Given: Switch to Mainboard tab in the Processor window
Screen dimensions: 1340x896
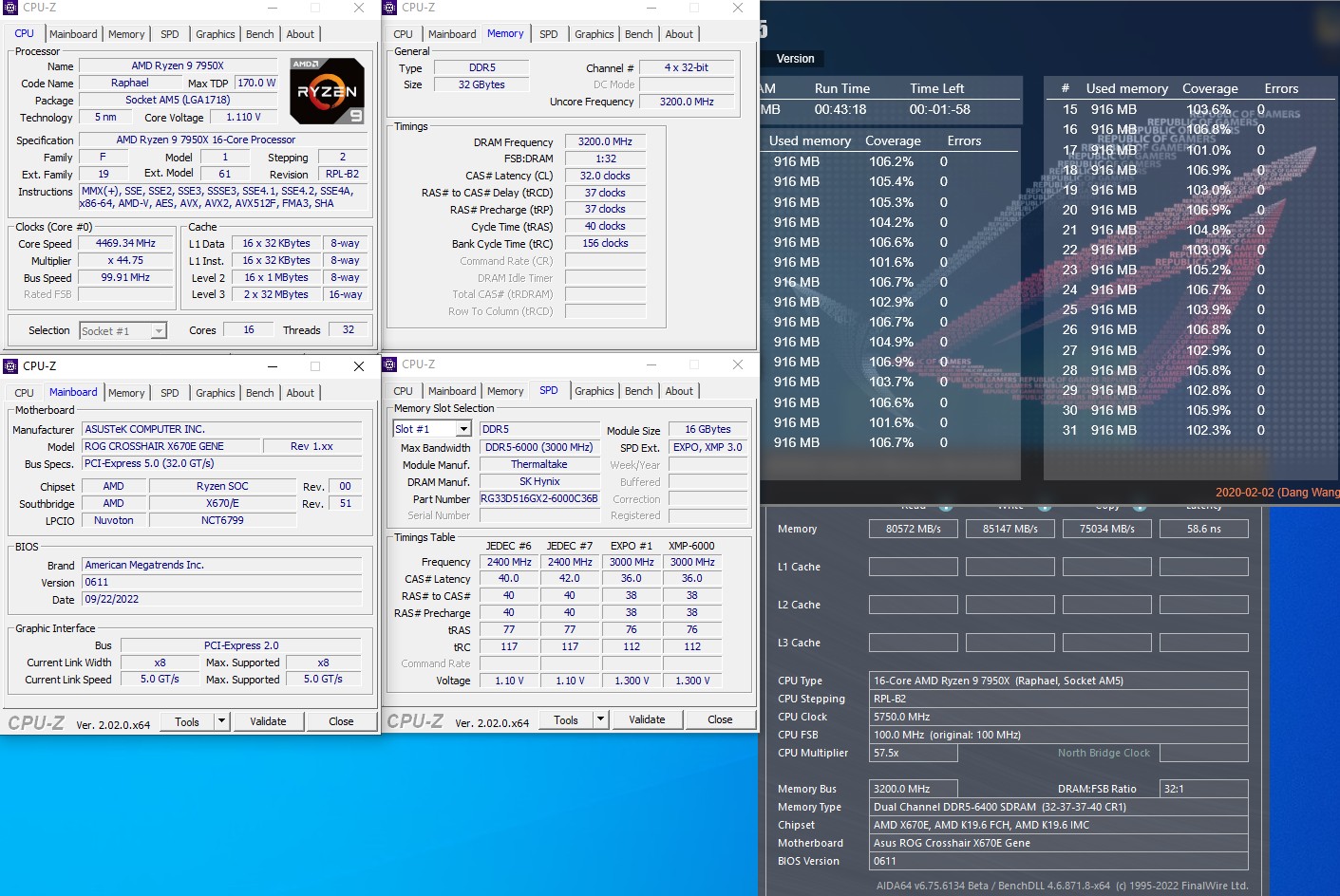Looking at the screenshot, I should coord(73,34).
